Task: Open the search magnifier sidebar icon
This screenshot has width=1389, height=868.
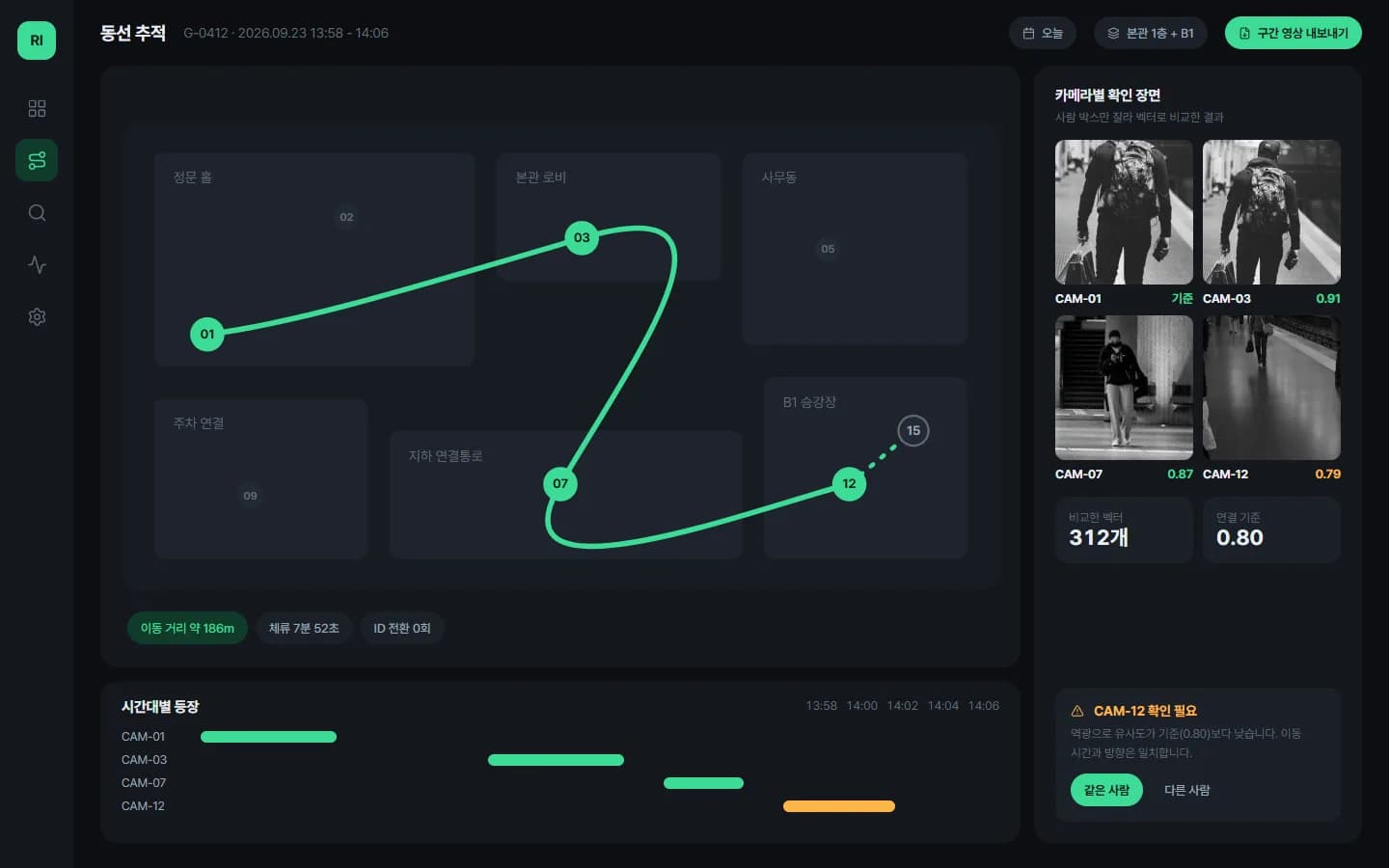Action: (x=37, y=212)
